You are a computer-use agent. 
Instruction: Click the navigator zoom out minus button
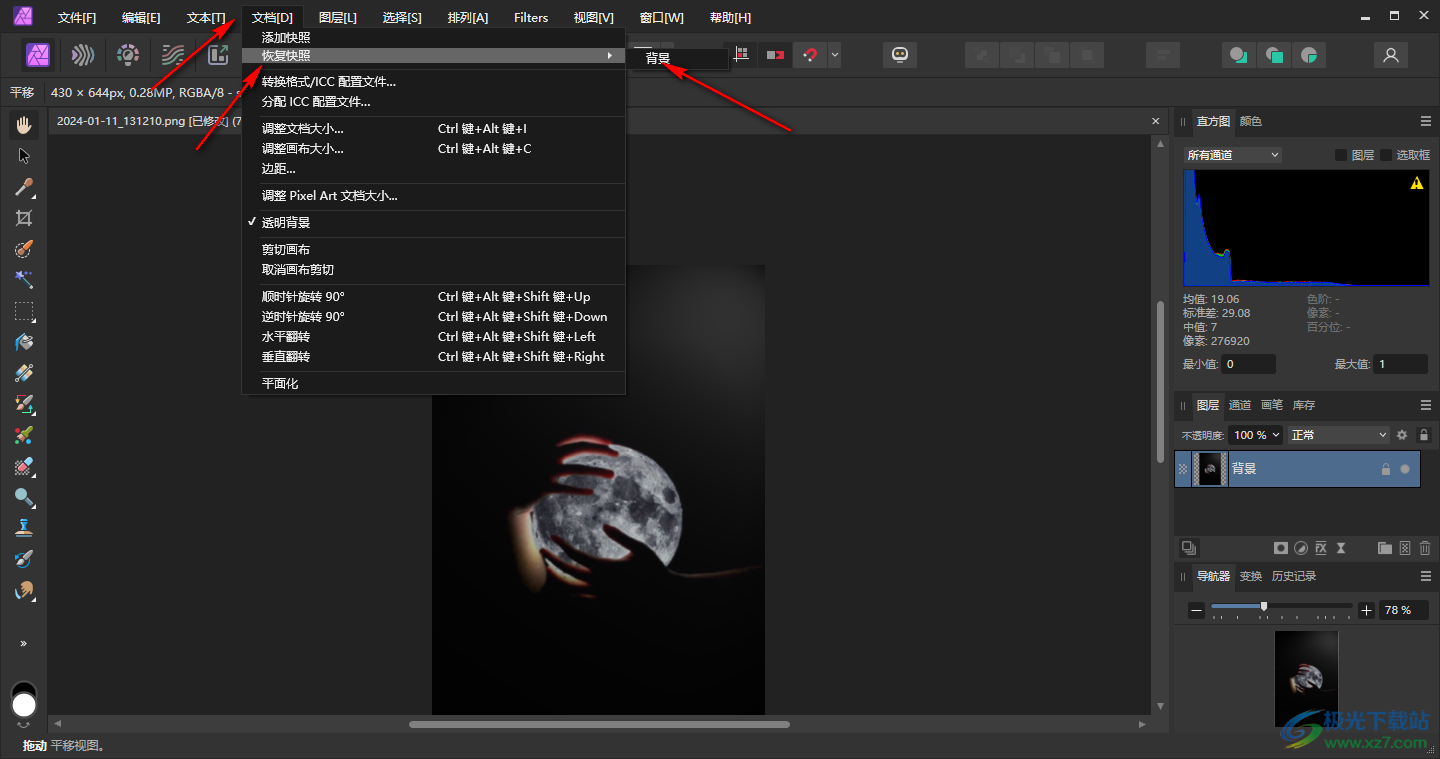1196,610
